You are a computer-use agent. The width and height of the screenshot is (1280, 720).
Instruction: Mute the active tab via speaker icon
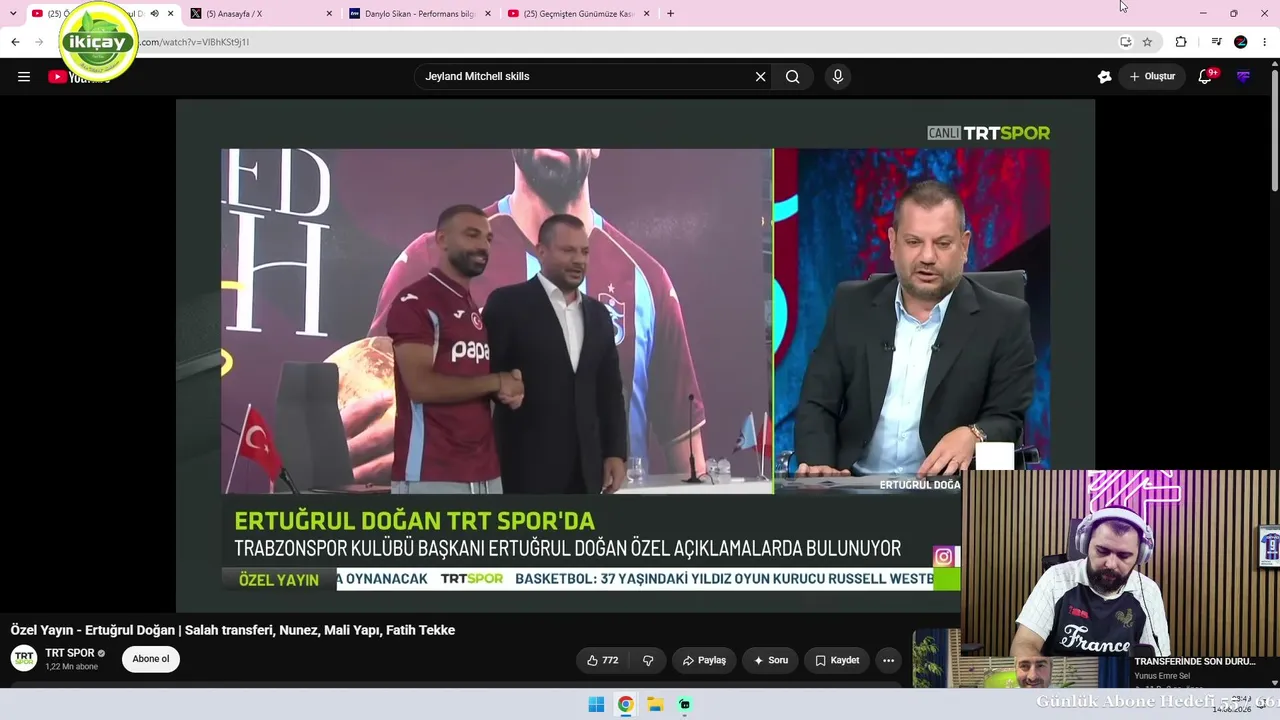point(154,14)
